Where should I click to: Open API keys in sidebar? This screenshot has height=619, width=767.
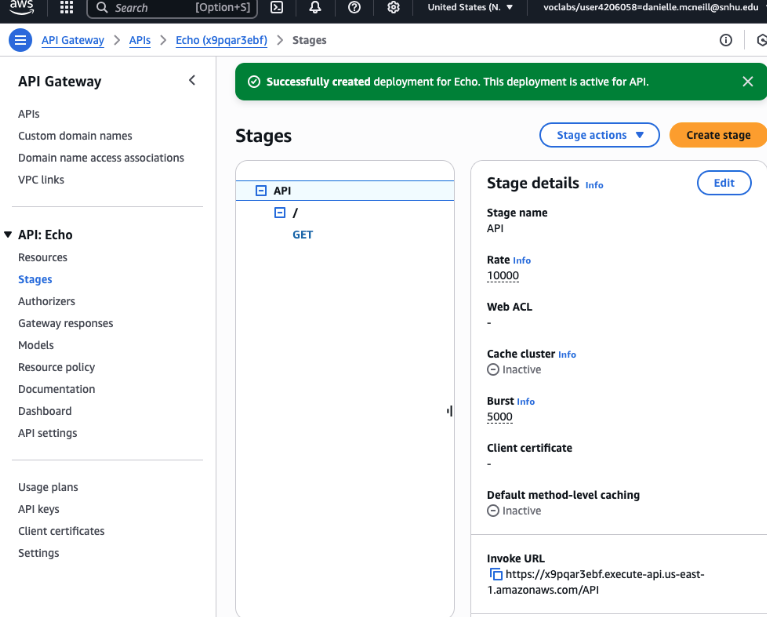click(x=39, y=509)
